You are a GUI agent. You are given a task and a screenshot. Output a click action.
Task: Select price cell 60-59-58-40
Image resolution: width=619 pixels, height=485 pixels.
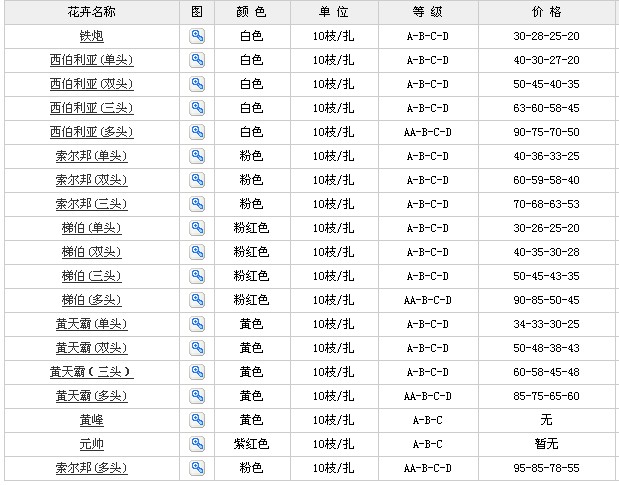(546, 180)
